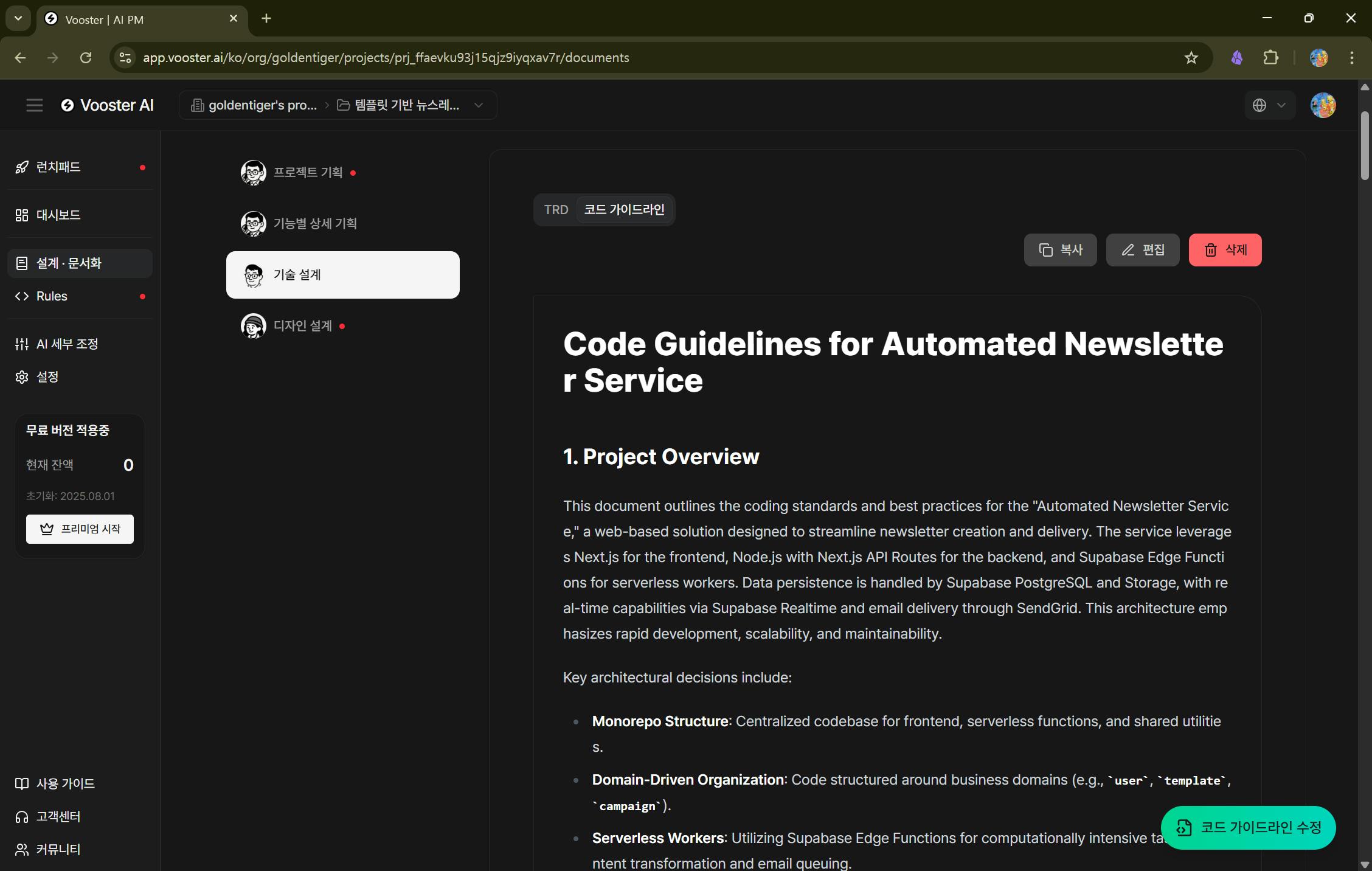The height and width of the screenshot is (871, 1372).
Task: Click the 복사 copy button
Action: 1060,250
